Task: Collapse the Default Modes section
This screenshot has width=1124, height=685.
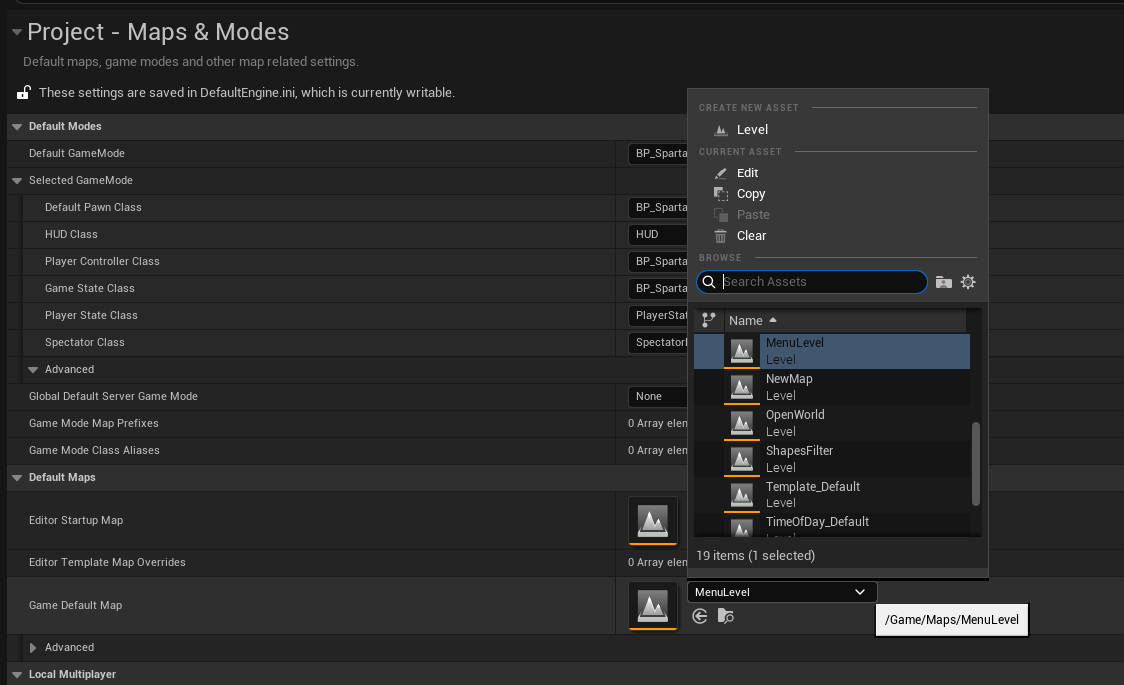Action: [x=17, y=127]
